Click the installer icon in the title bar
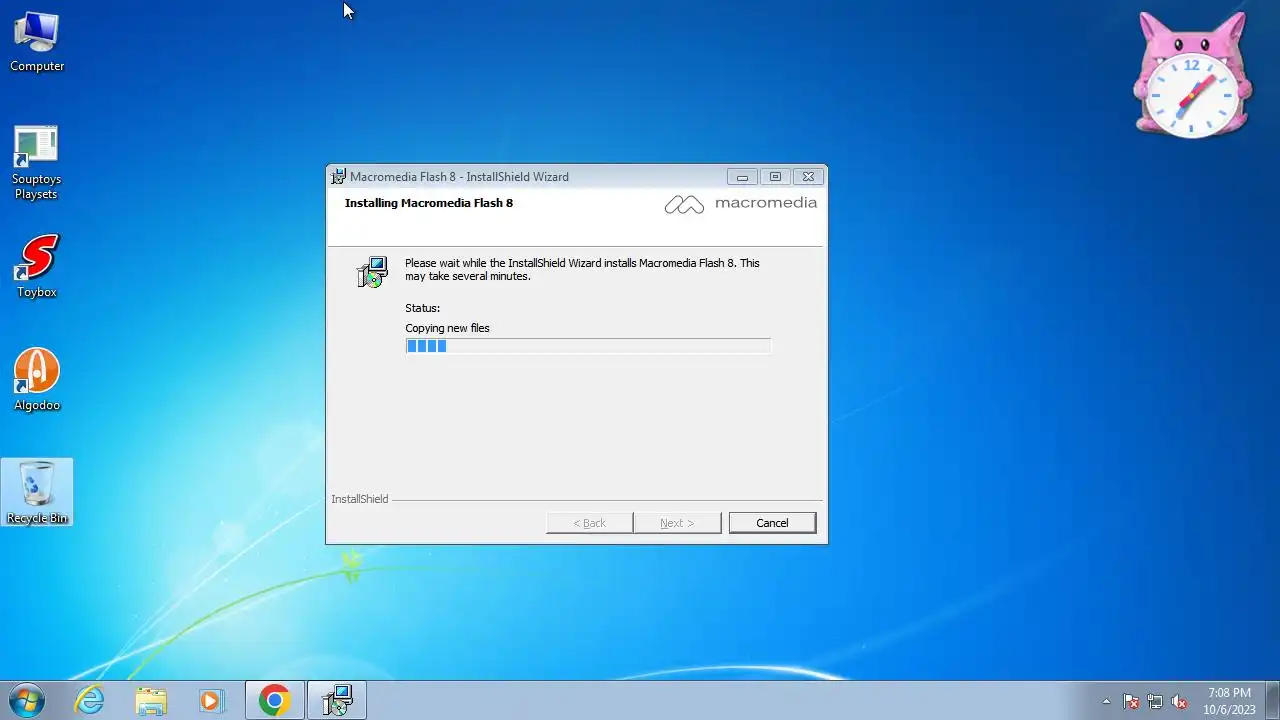This screenshot has width=1280, height=720. click(x=338, y=177)
